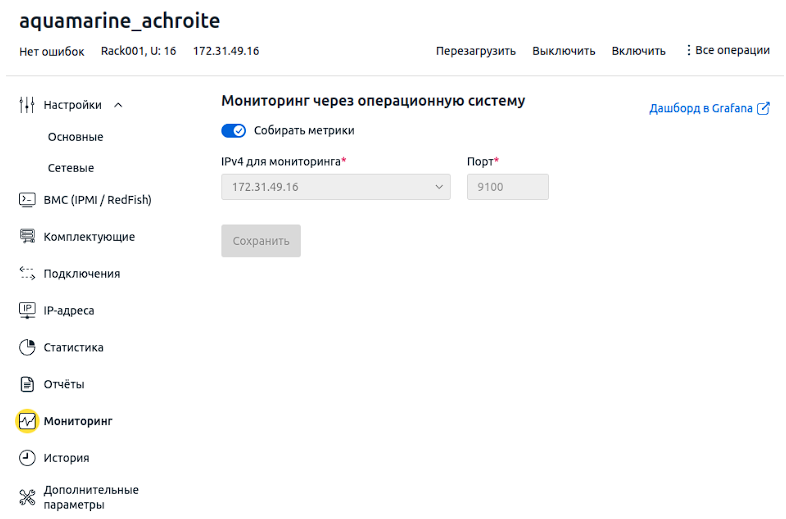Image resolution: width=786 pixels, height=519 pixels.
Task: Open the Все операции menu
Action: [728, 50]
